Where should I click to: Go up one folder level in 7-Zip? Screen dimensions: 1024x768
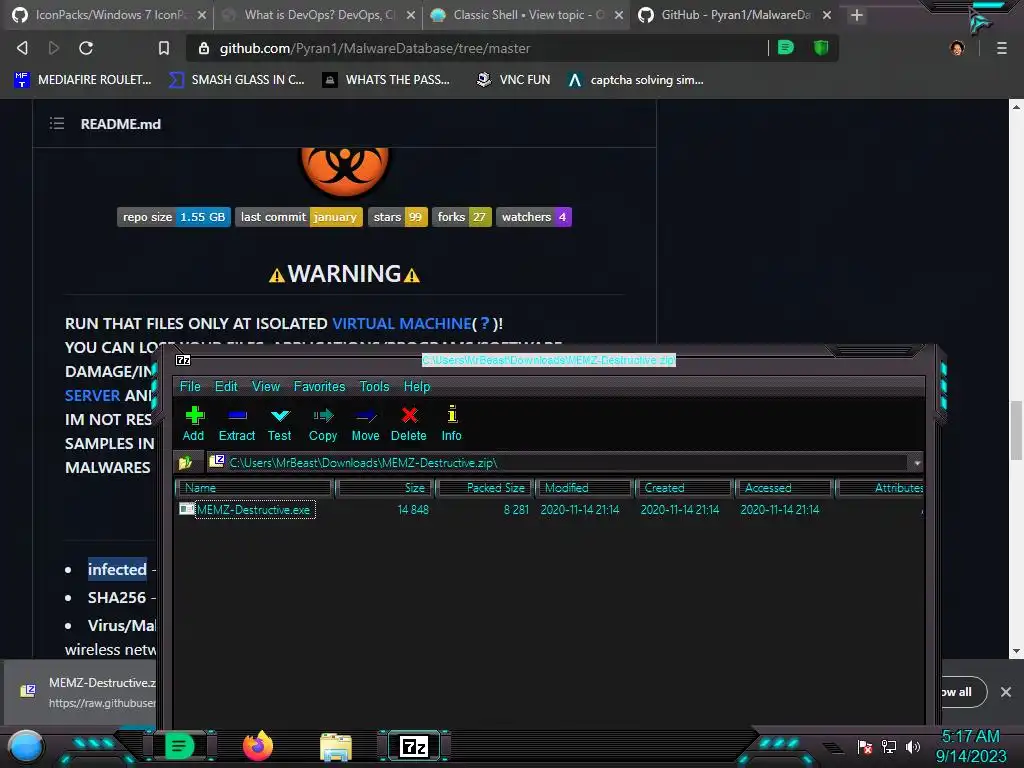click(185, 462)
